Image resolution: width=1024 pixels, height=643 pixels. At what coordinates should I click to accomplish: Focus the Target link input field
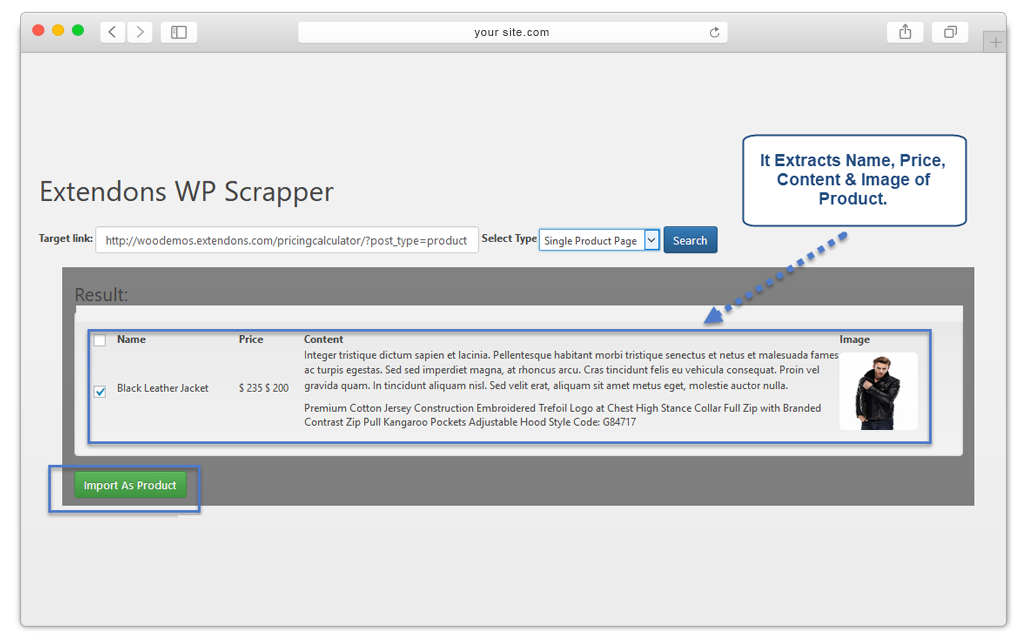pos(286,240)
